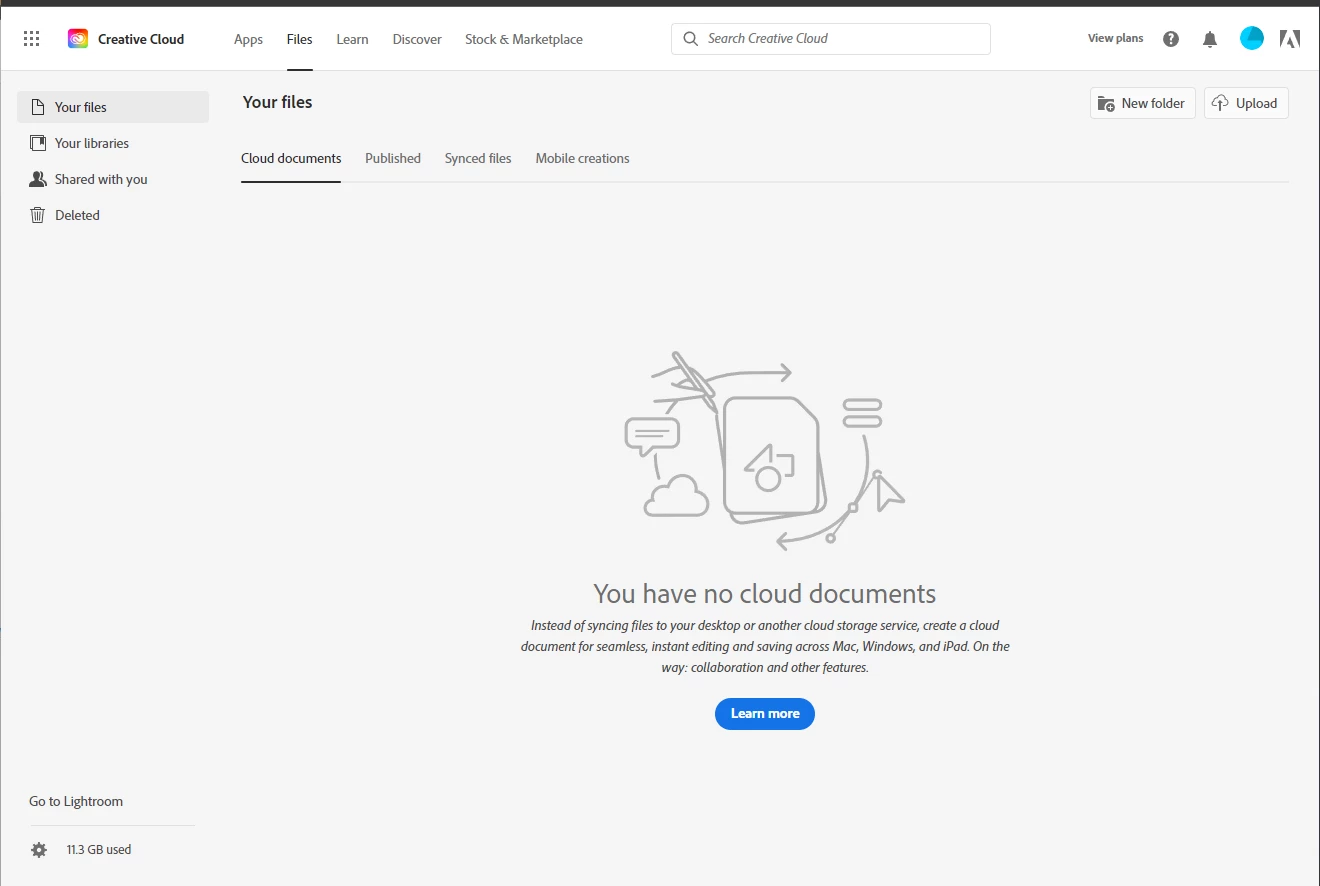Click the Shared with you people icon
The height and width of the screenshot is (886, 1320).
(38, 179)
